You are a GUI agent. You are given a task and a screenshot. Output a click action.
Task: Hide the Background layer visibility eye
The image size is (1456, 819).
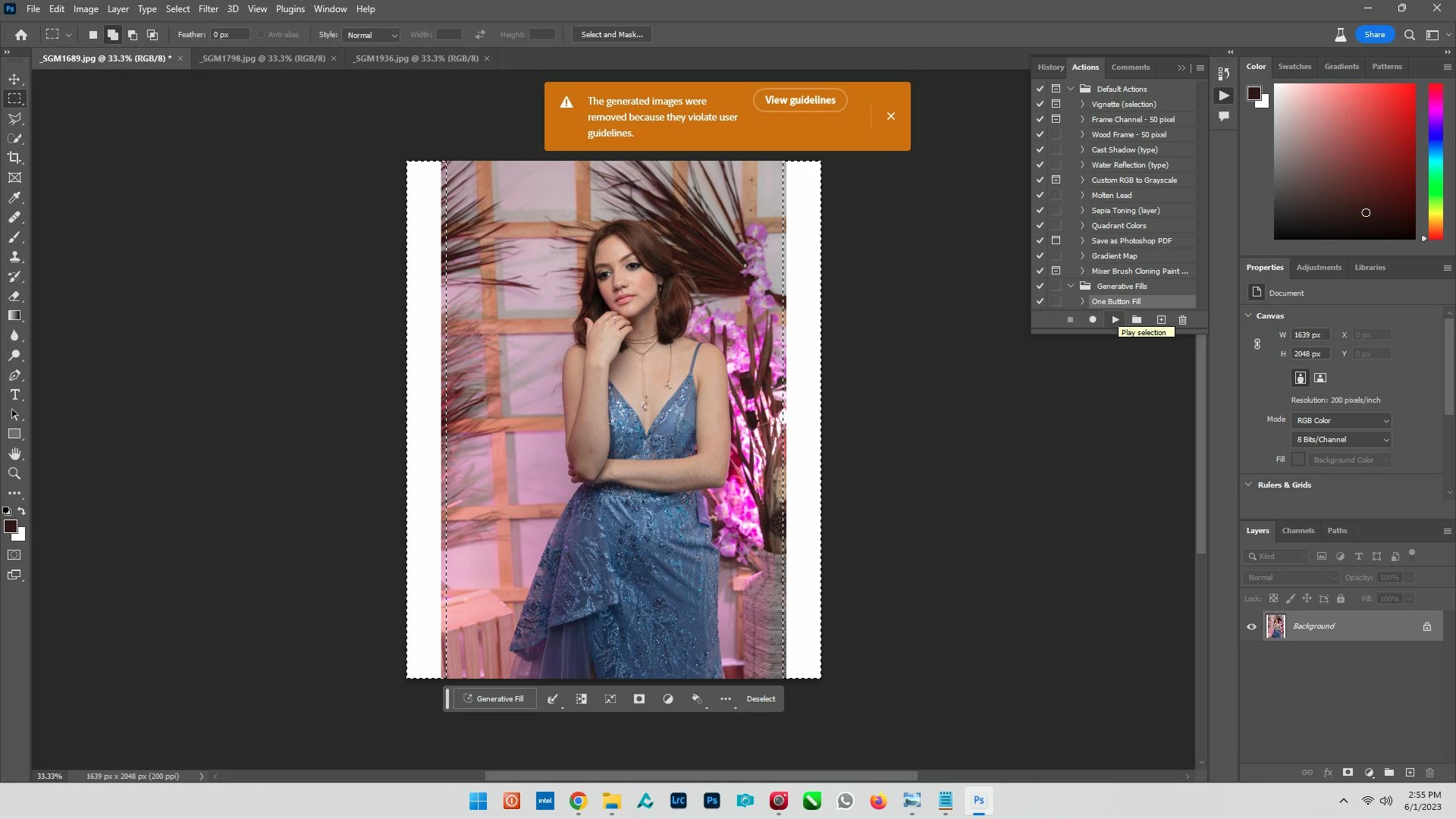pos(1251,626)
